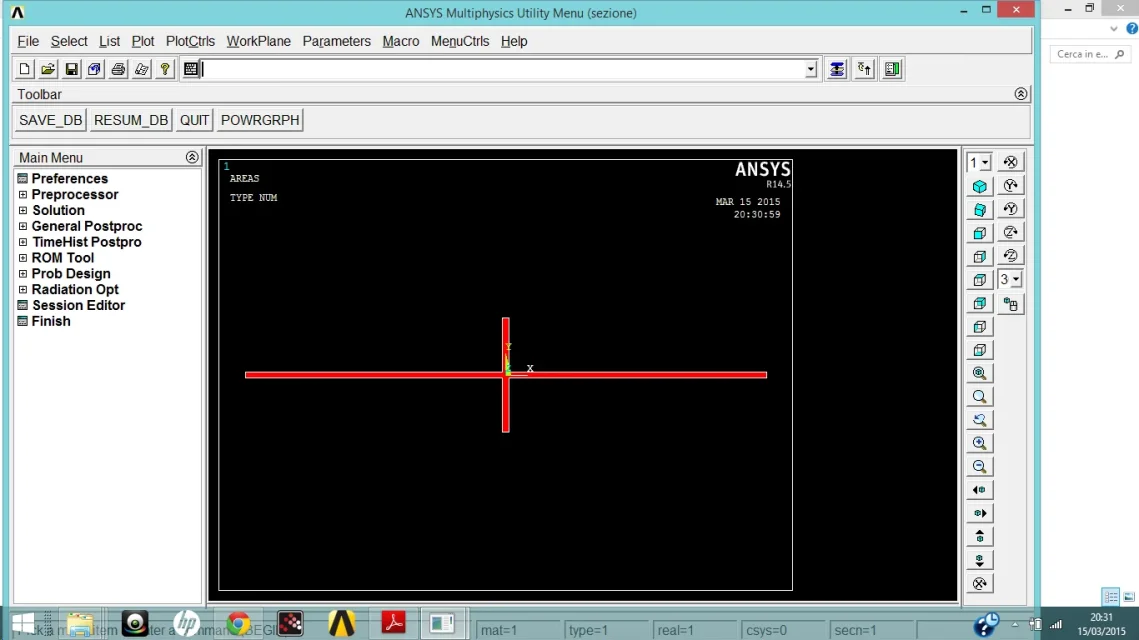
Task: Click the New Analysis icon
Action: [24, 69]
